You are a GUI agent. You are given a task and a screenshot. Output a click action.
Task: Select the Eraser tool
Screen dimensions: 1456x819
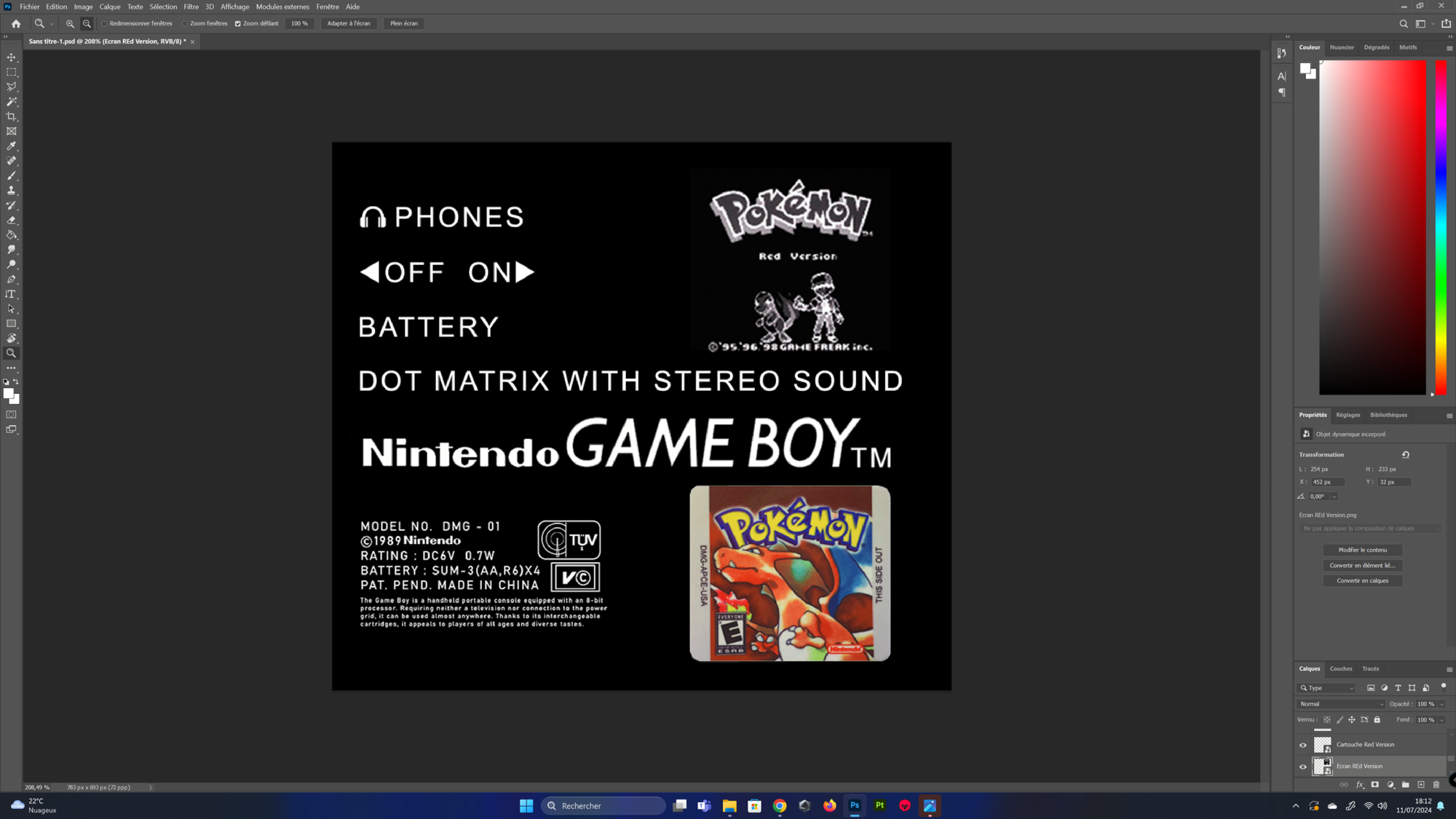[x=12, y=220]
